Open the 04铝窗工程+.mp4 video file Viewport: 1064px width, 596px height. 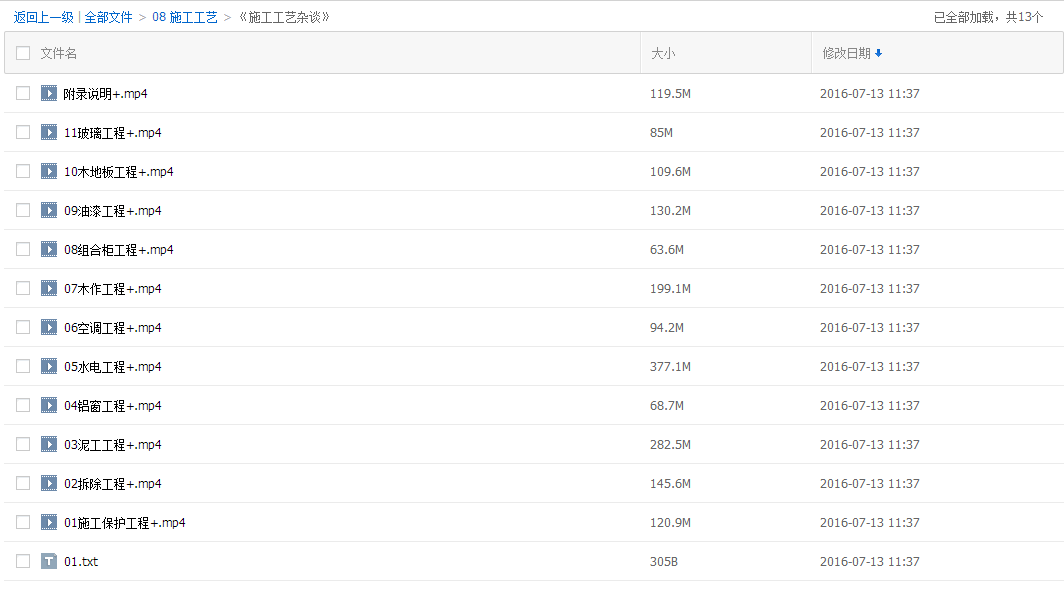coord(113,406)
